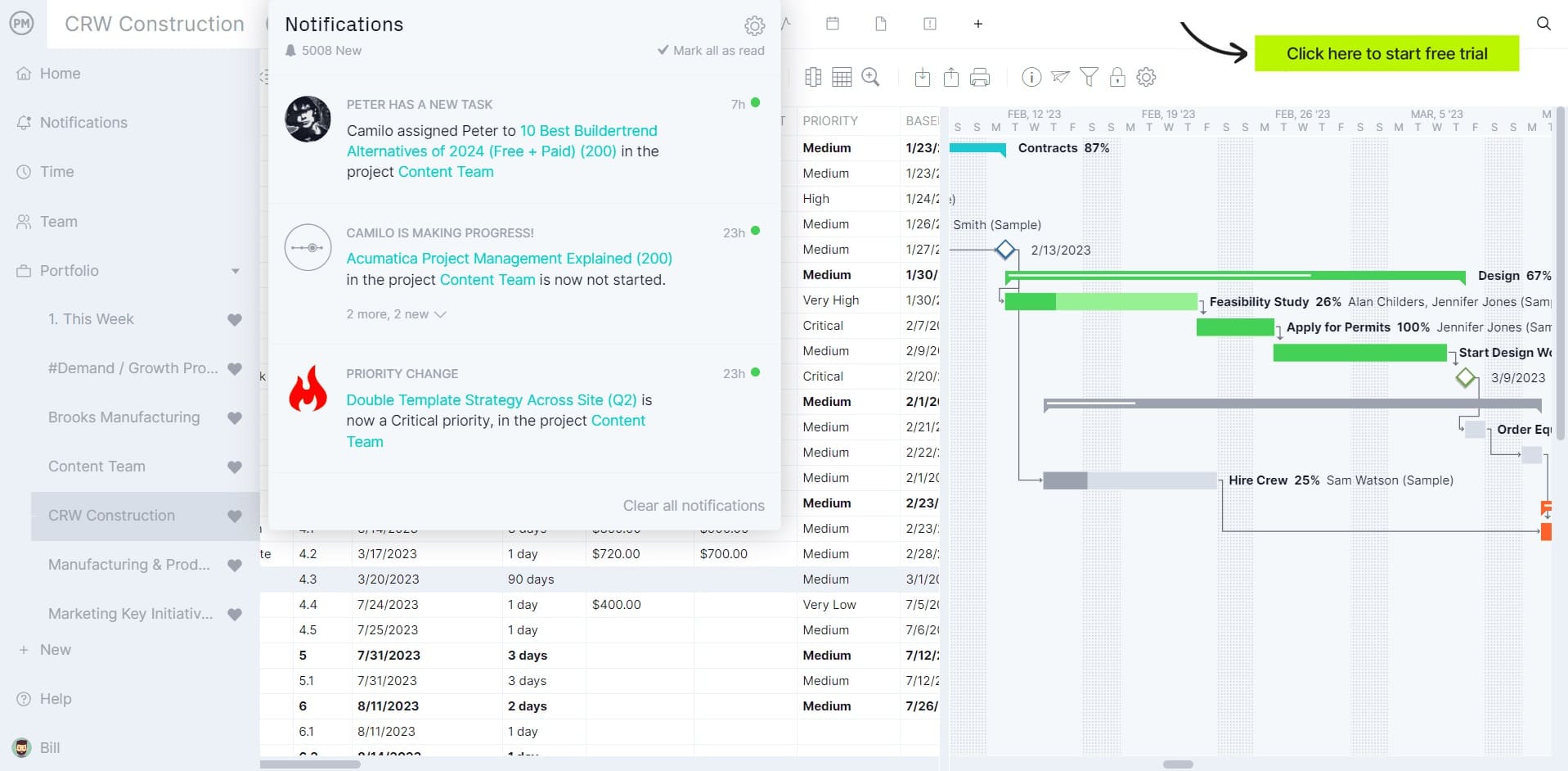Expand '2 more, 2 new' notifications
The image size is (1568, 771).
click(x=396, y=314)
